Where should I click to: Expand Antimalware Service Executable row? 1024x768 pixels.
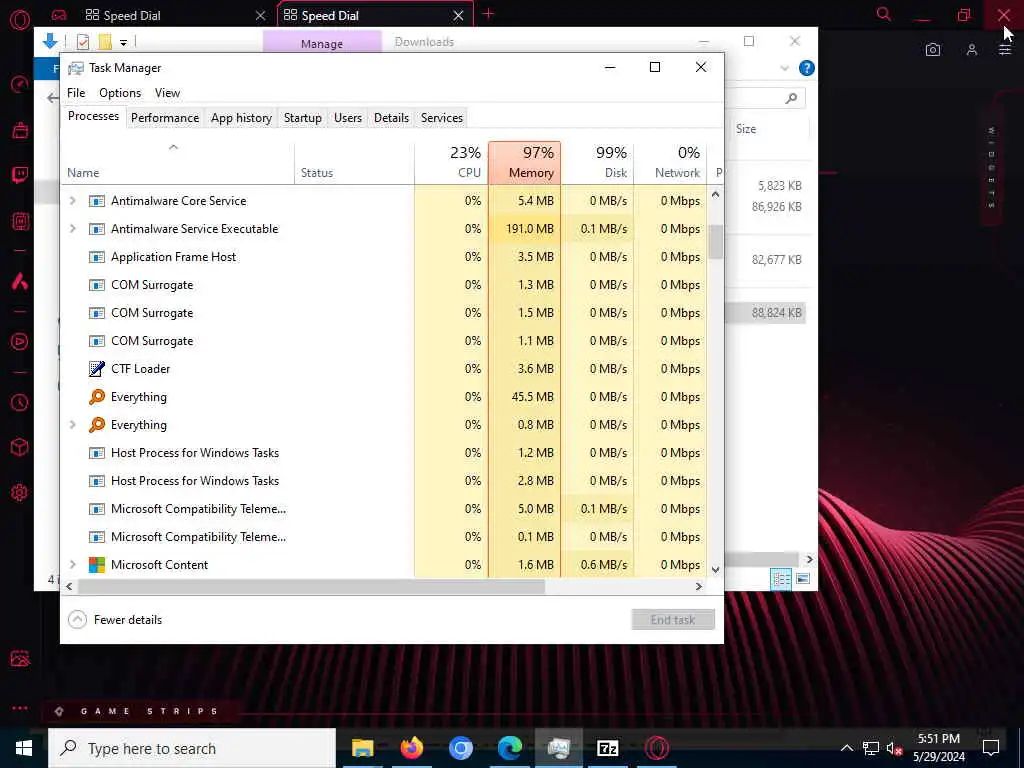click(x=73, y=229)
